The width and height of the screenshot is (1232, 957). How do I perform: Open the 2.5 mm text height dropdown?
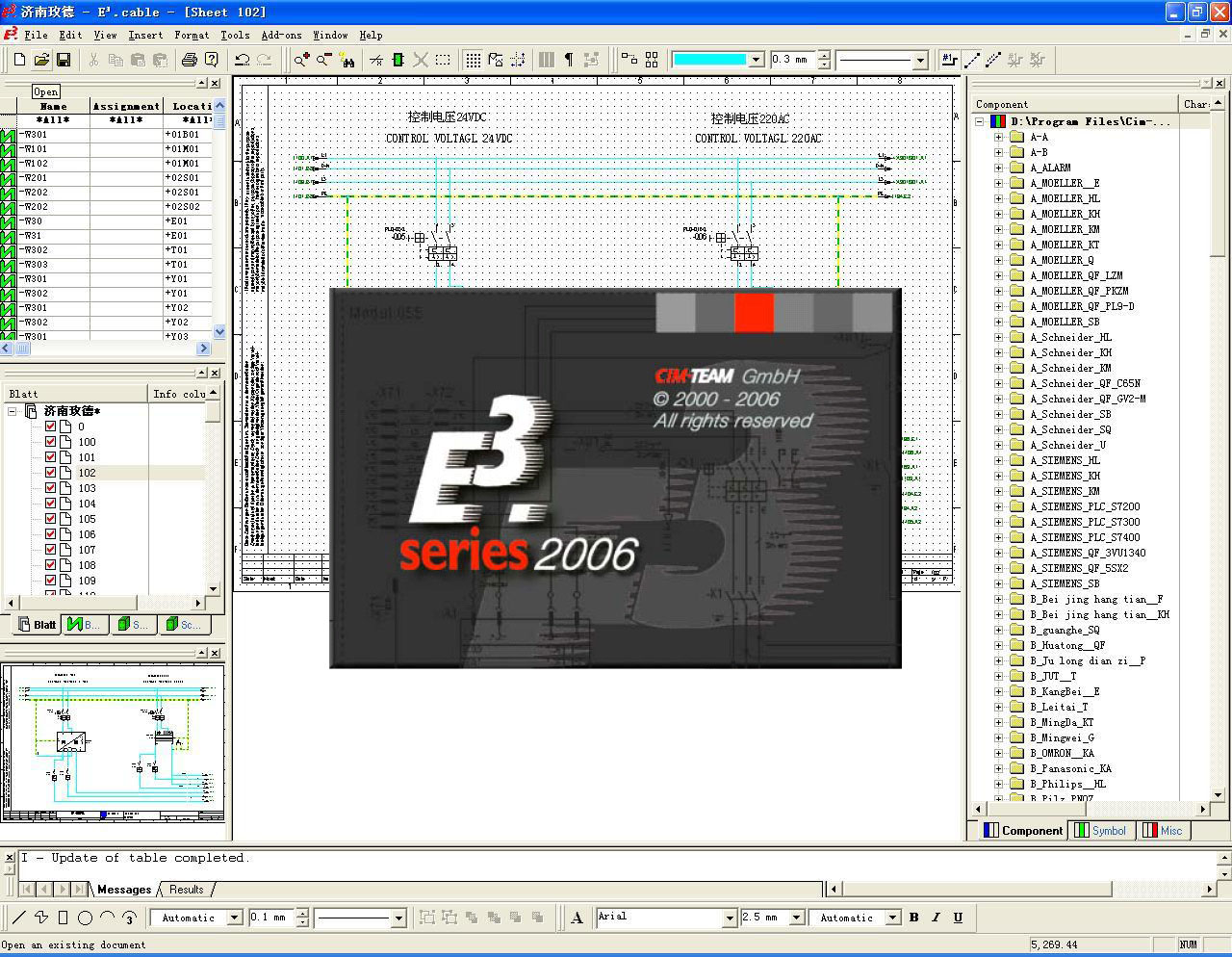[796, 918]
